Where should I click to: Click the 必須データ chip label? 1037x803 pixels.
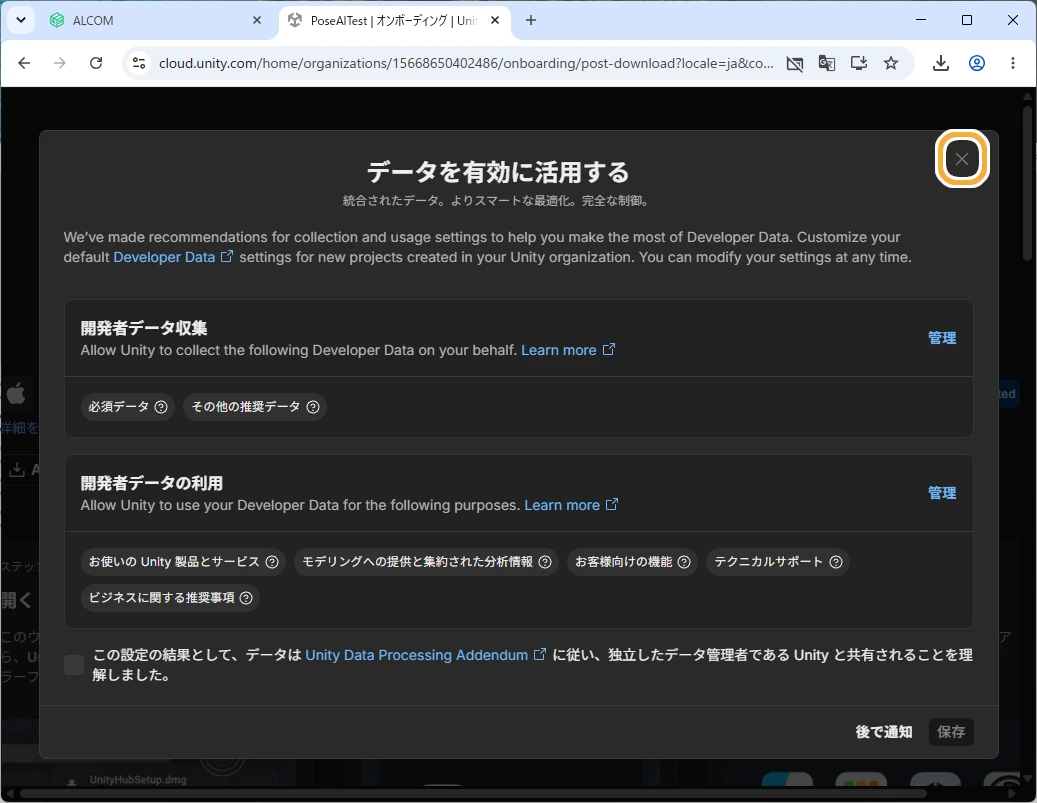[118, 407]
